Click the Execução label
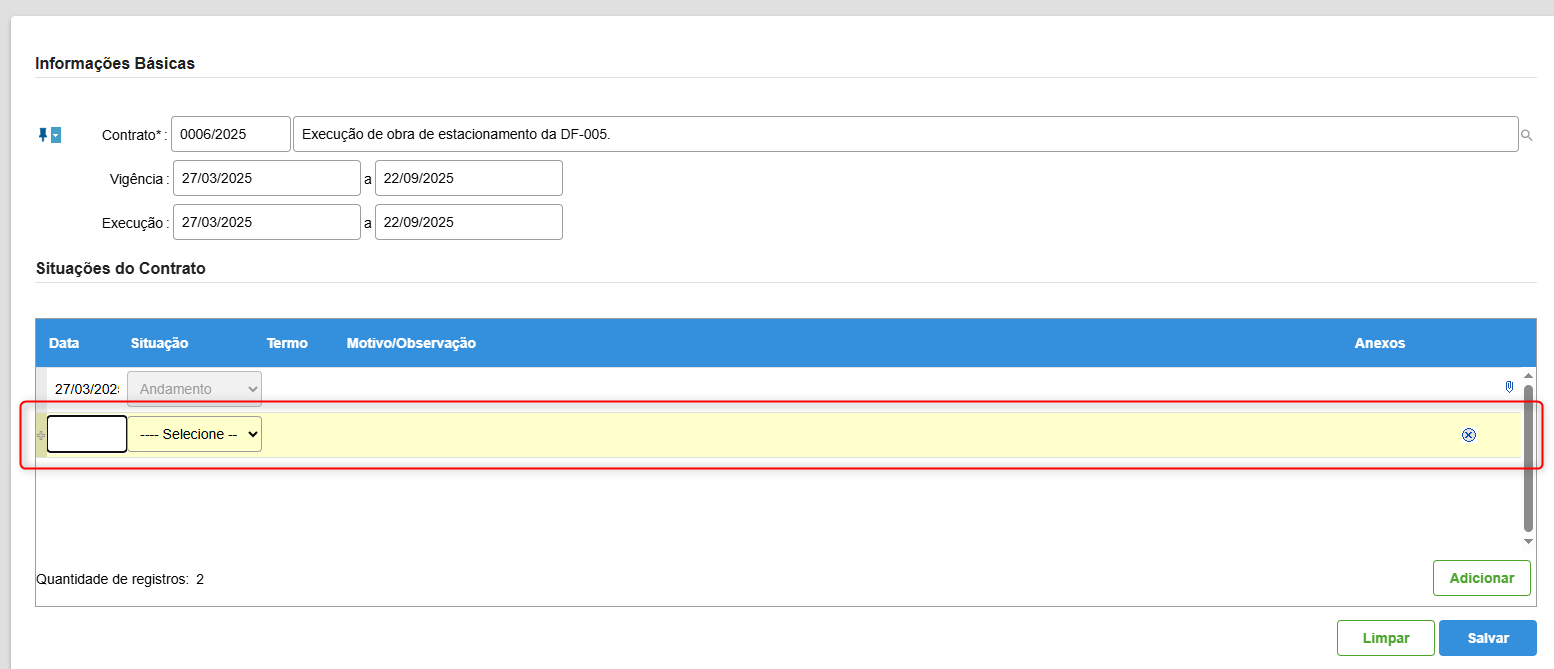Image resolution: width=1554 pixels, height=669 pixels. pos(135,223)
